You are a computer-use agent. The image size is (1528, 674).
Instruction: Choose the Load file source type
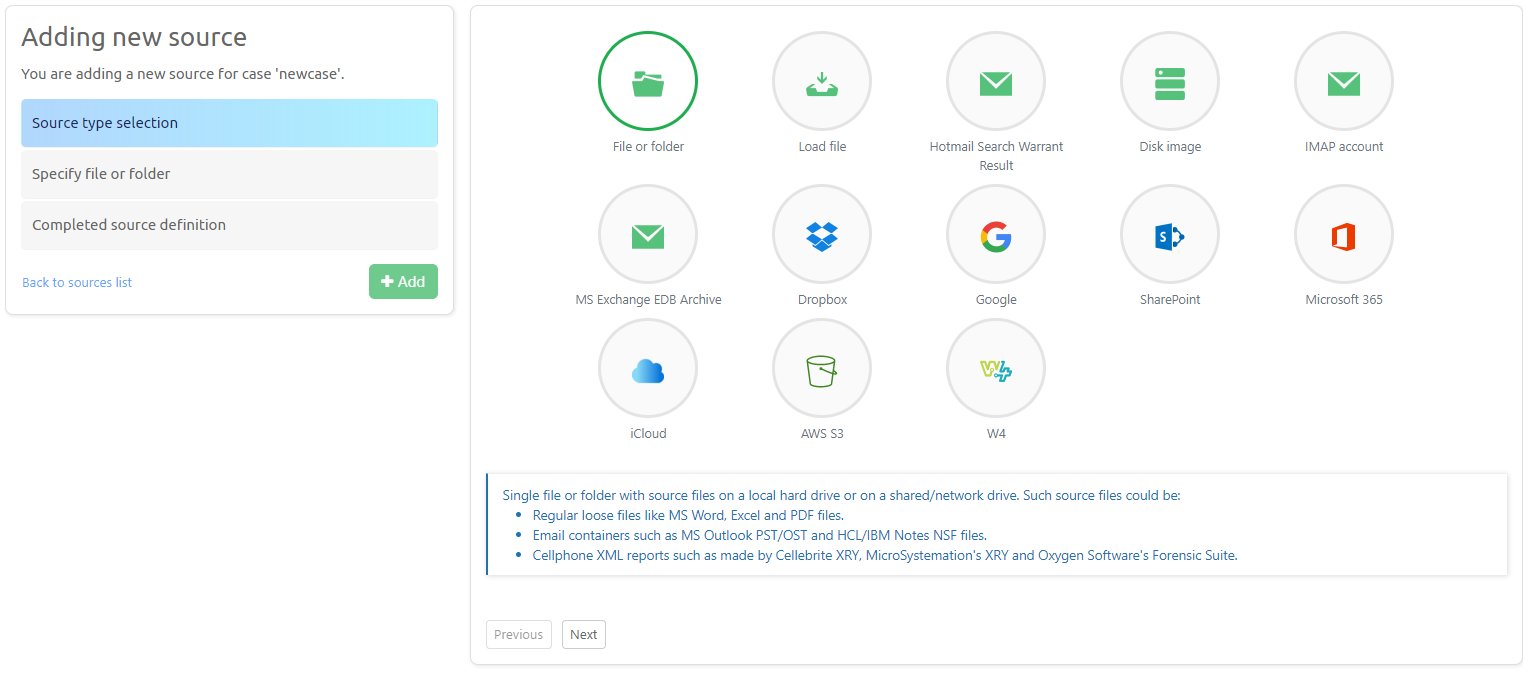pyautogui.click(x=821, y=81)
